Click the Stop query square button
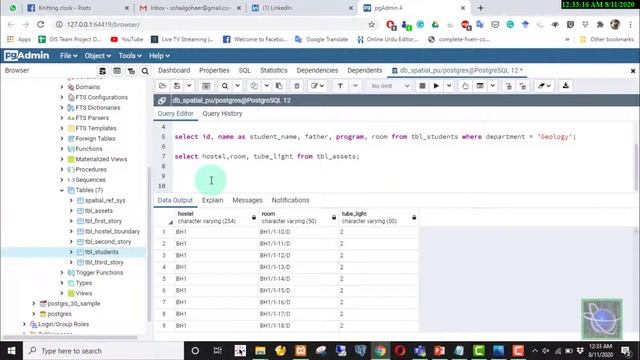 click(x=422, y=86)
